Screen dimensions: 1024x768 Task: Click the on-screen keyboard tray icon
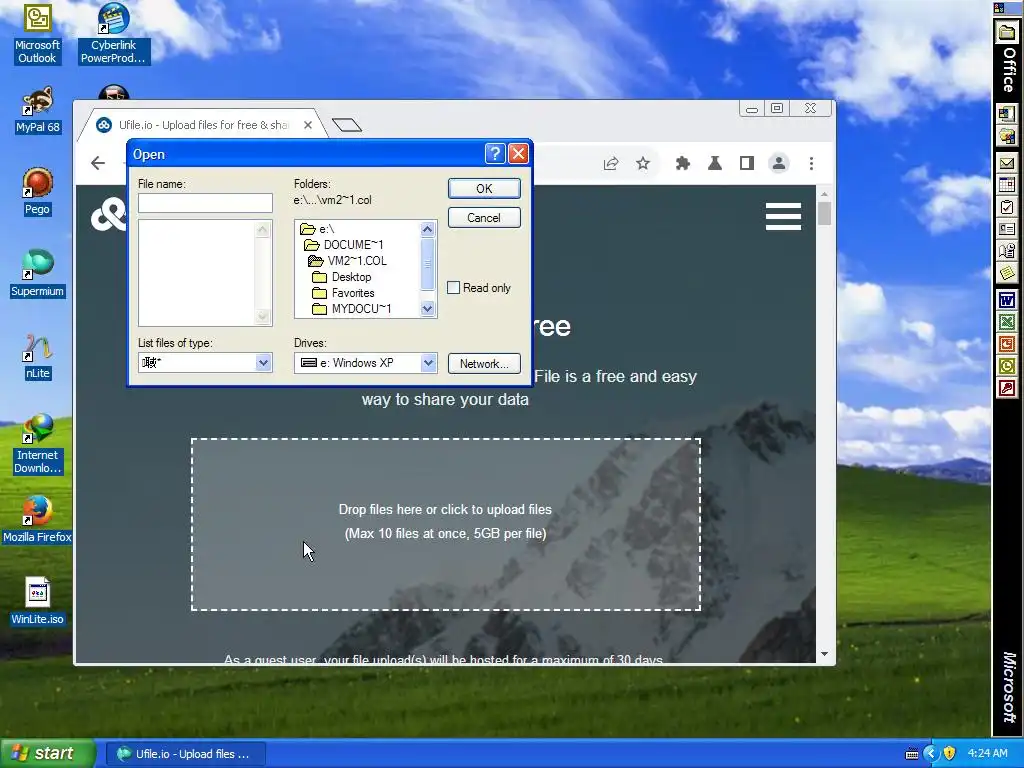912,754
